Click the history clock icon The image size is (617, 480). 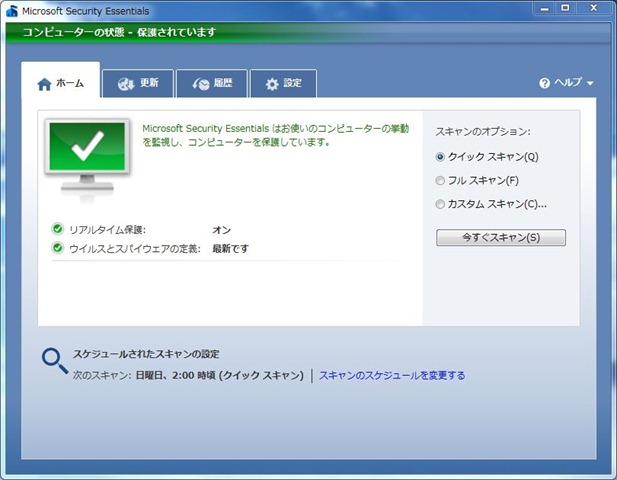(201, 84)
